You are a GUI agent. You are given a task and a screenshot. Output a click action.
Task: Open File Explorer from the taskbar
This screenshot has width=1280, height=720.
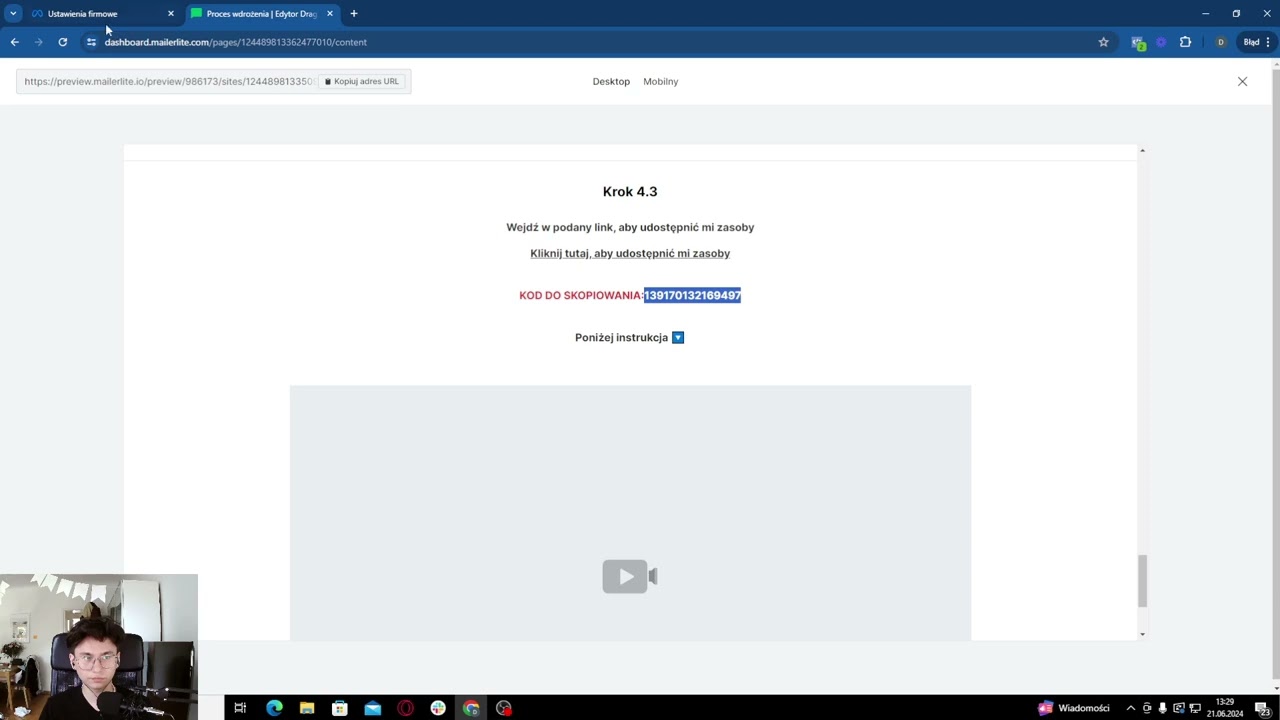tap(307, 708)
